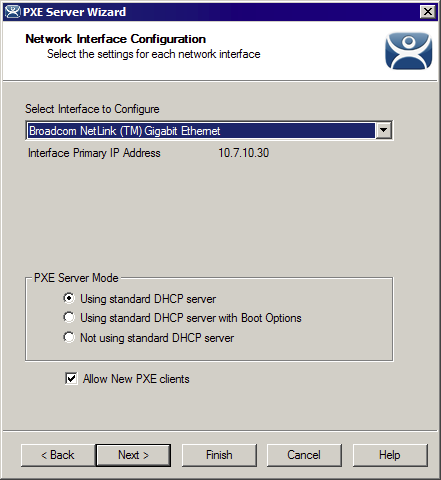Open the interface dropdown arrow
This screenshot has height=480, width=441.
(383, 130)
